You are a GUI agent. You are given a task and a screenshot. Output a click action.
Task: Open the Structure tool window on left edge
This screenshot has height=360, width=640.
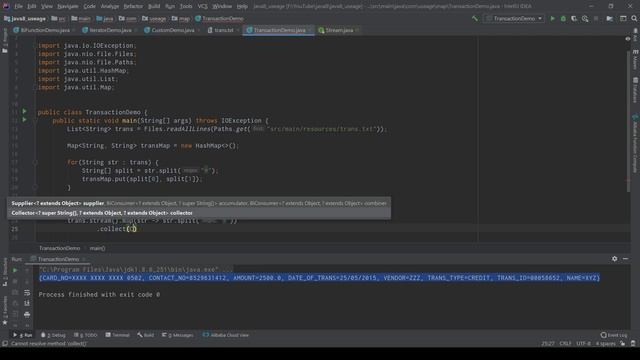pyautogui.click(x=5, y=273)
